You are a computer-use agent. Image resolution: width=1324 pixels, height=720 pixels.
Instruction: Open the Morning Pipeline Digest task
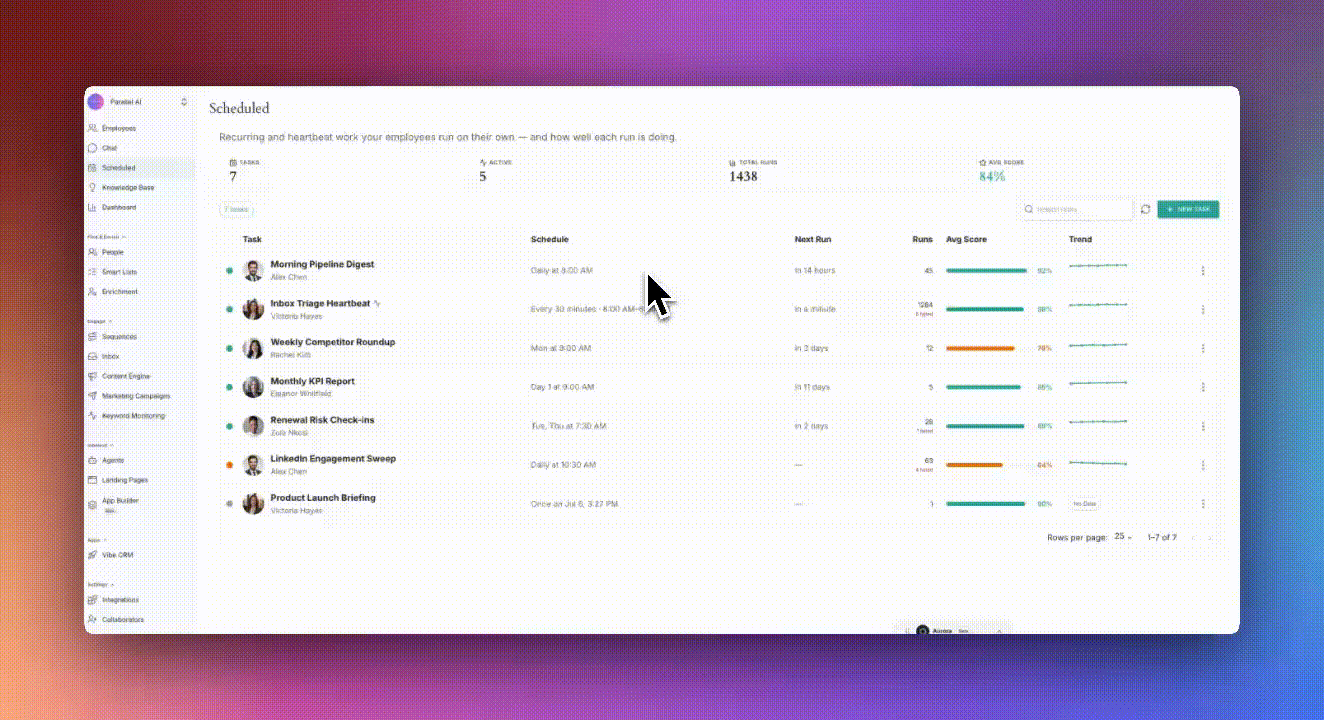[x=322, y=265]
